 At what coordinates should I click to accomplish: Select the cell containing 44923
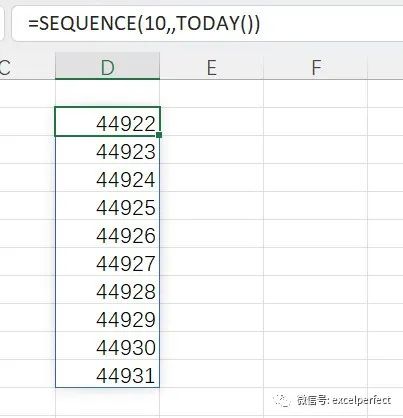[107, 150]
